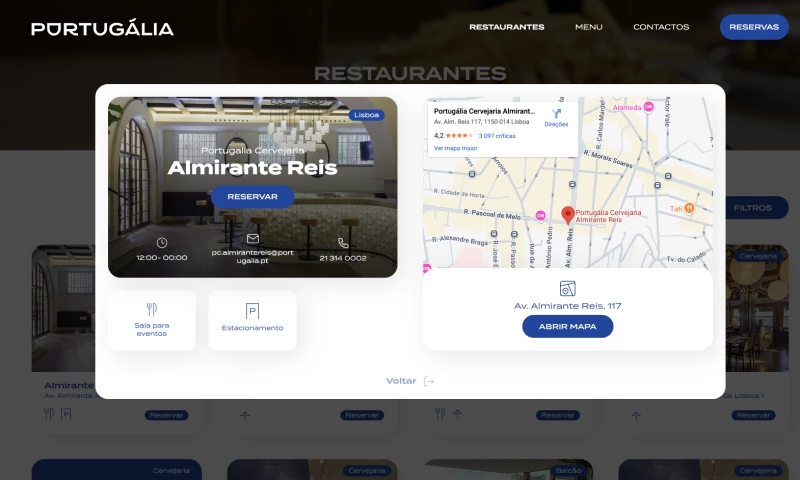Click Reservar on Almirante card in background
Viewport: 800px width, 480px height.
pyautogui.click(x=167, y=415)
